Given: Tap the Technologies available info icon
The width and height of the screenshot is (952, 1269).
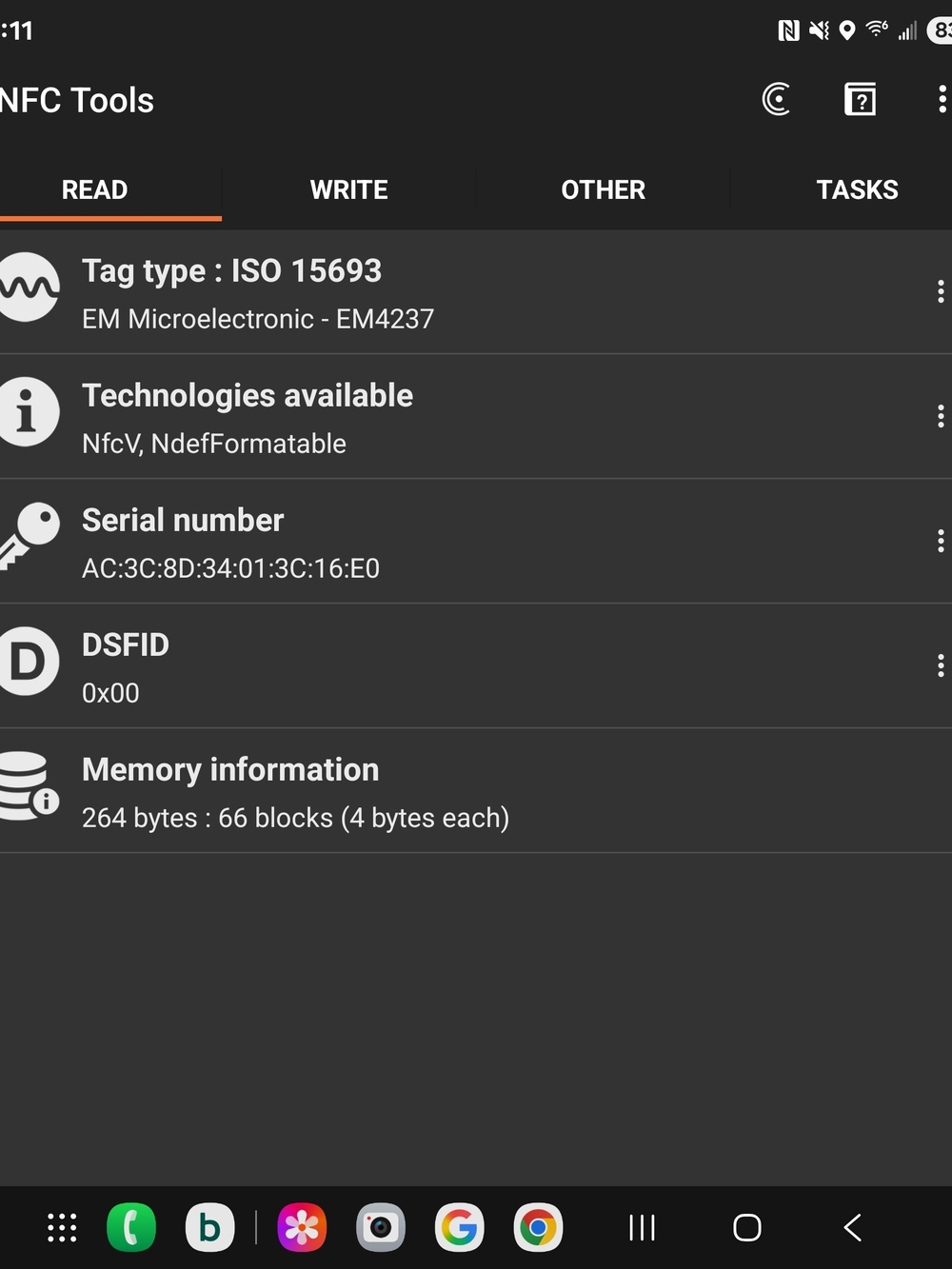Looking at the screenshot, I should (28, 412).
